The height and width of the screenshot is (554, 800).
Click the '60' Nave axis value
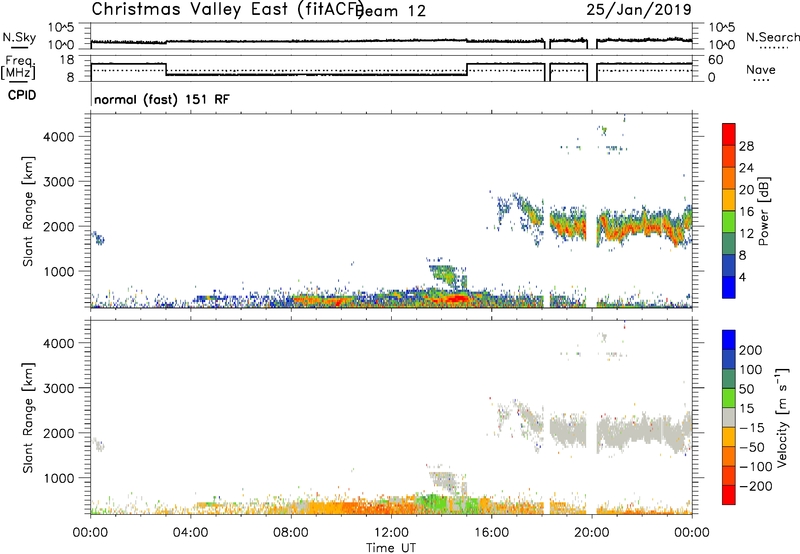click(716, 60)
